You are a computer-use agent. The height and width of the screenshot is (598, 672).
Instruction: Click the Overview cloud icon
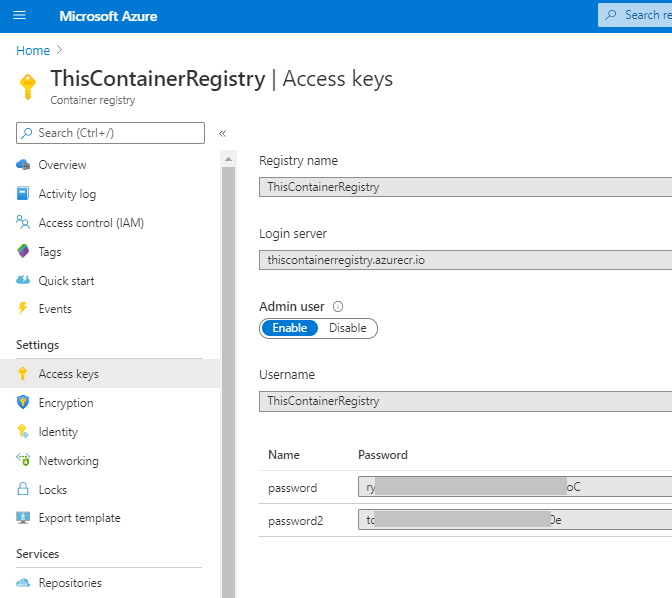[x=23, y=165]
